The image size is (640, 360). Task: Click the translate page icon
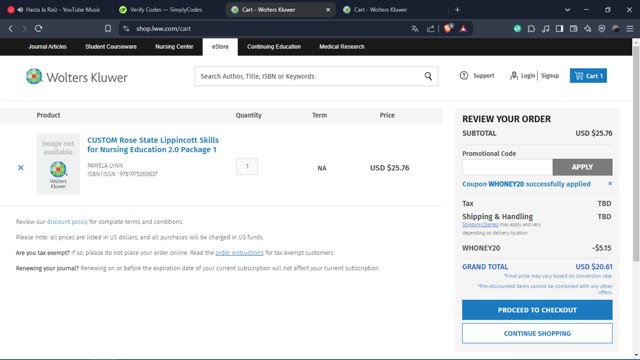pos(415,29)
